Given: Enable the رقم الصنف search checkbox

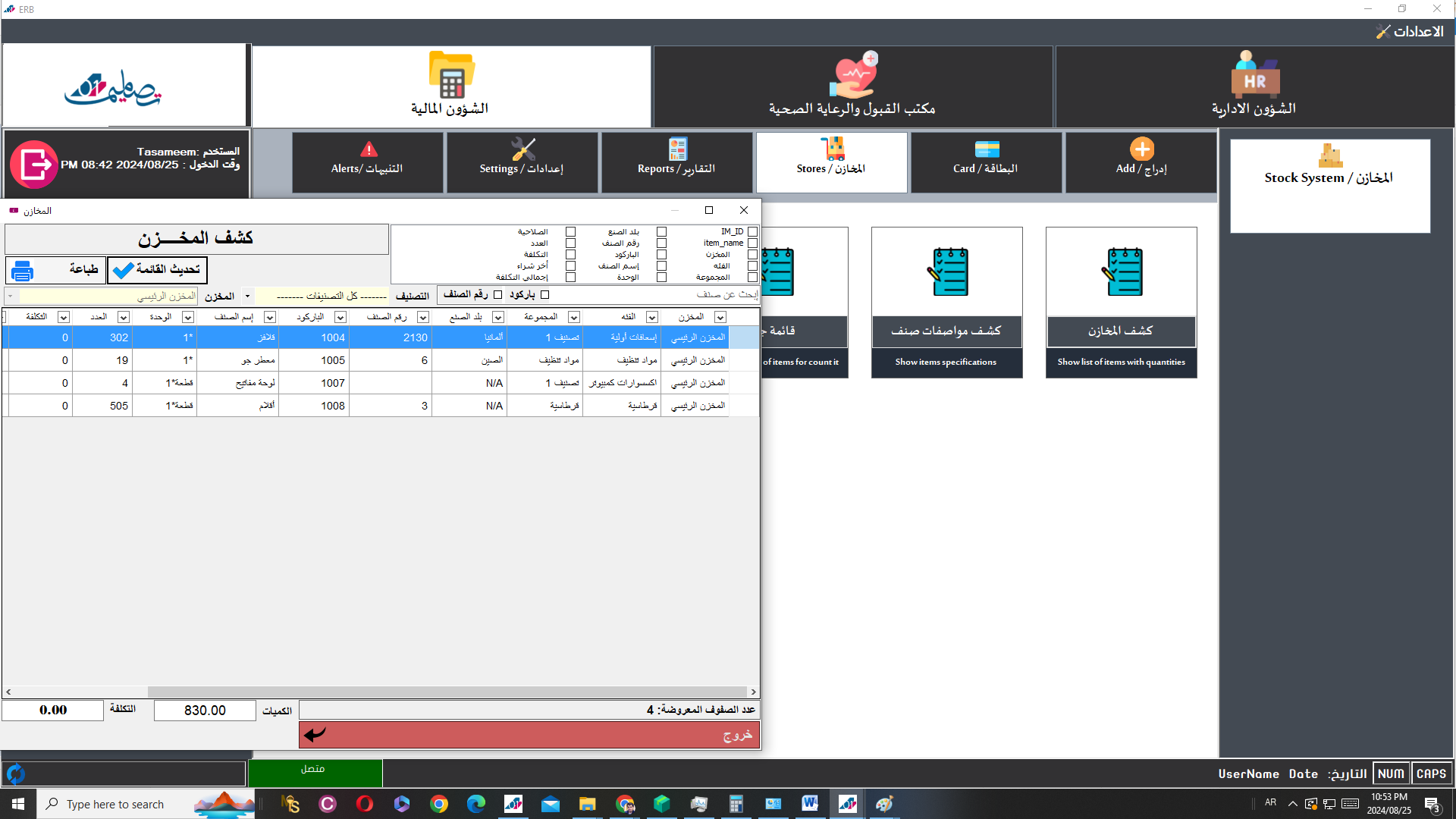Looking at the screenshot, I should coord(497,295).
